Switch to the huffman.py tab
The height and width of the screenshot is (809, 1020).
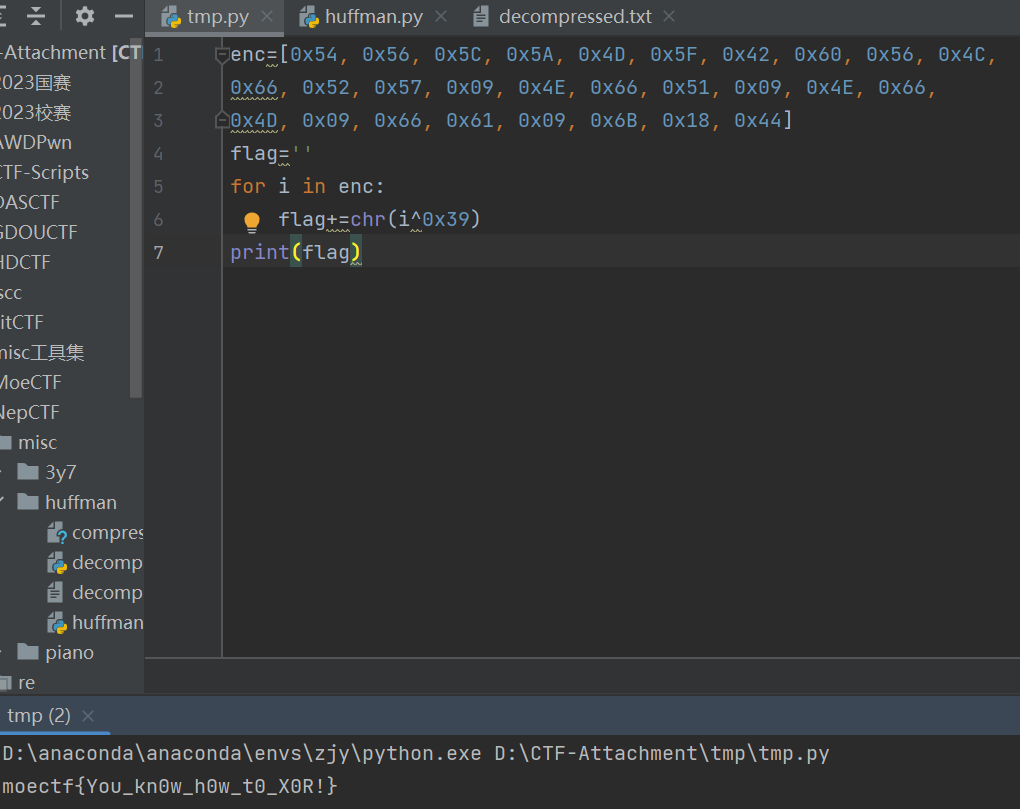(x=373, y=17)
